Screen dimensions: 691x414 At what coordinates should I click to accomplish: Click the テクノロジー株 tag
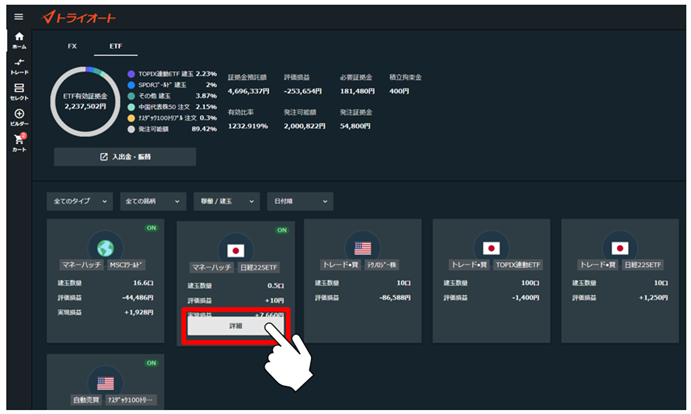pyautogui.click(x=382, y=265)
